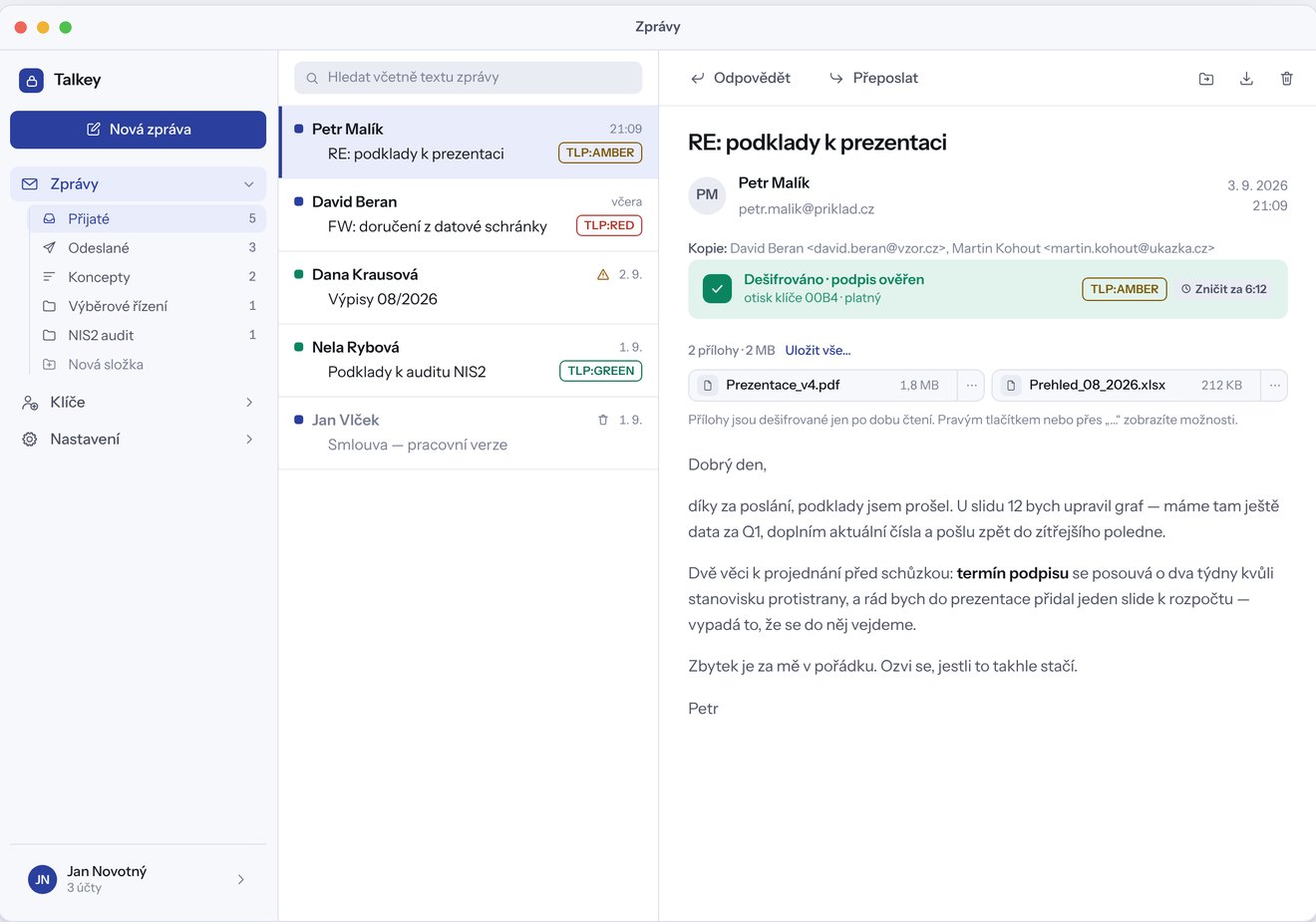Screen dimensions: 1316x922
Task: Click the download icon in message toolbar
Action: [x=1246, y=79]
